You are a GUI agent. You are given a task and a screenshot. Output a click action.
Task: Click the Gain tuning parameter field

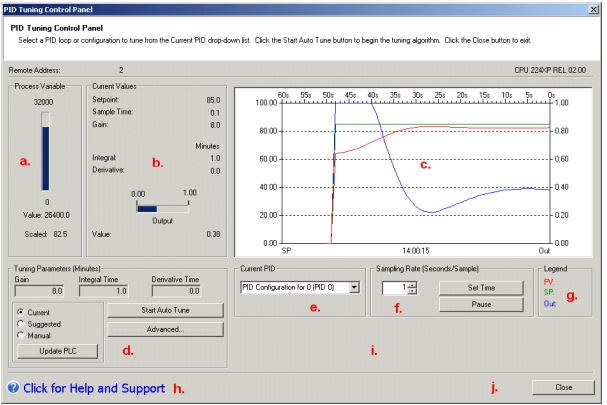coord(39,291)
